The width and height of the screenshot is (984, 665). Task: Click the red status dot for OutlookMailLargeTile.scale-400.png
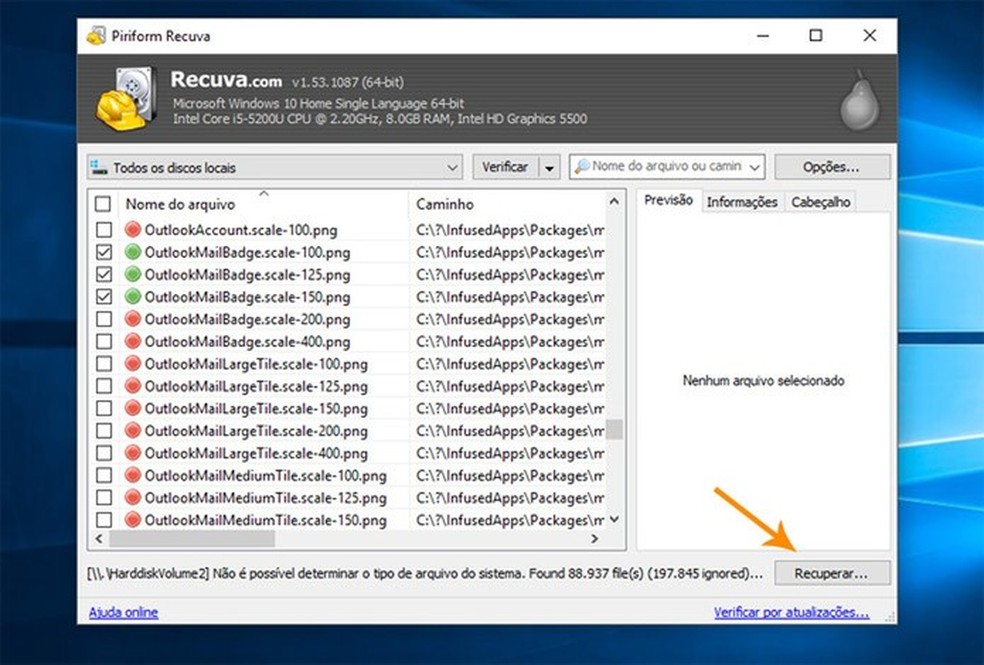[133, 453]
